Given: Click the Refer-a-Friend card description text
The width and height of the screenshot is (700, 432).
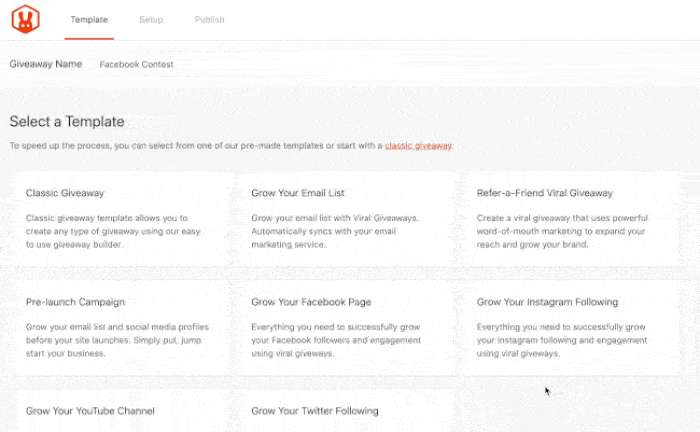Looking at the screenshot, I should click(565, 229).
